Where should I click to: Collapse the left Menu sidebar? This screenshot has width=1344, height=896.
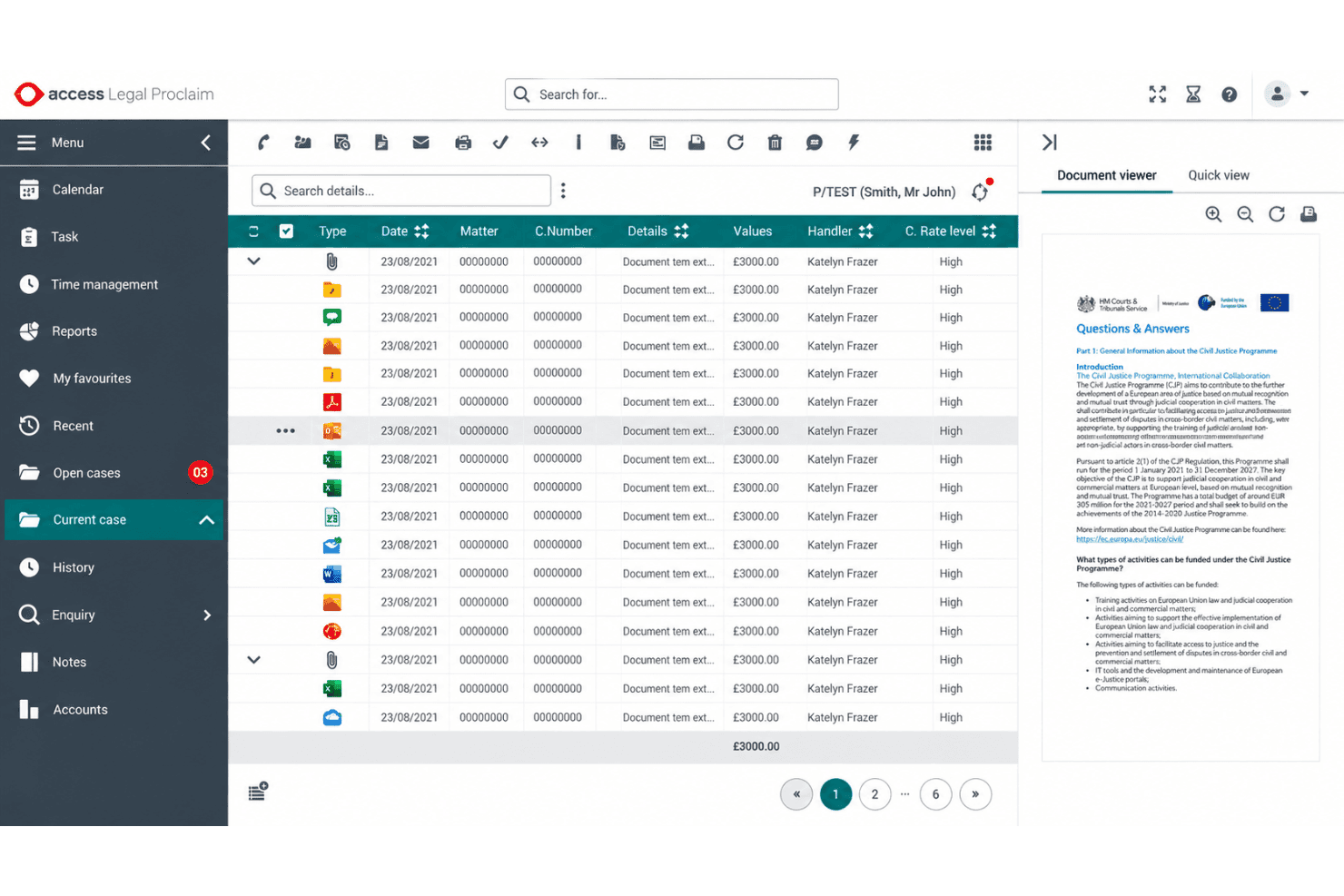pyautogui.click(x=206, y=143)
